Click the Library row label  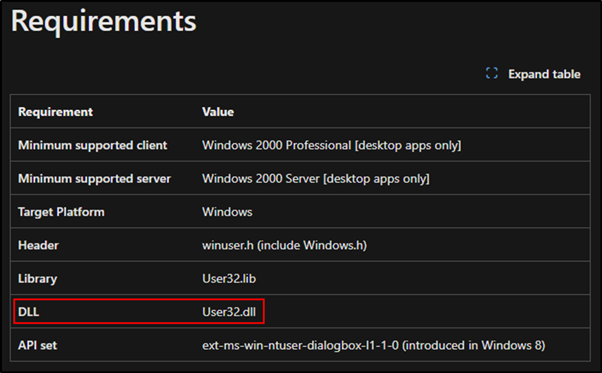coord(37,279)
